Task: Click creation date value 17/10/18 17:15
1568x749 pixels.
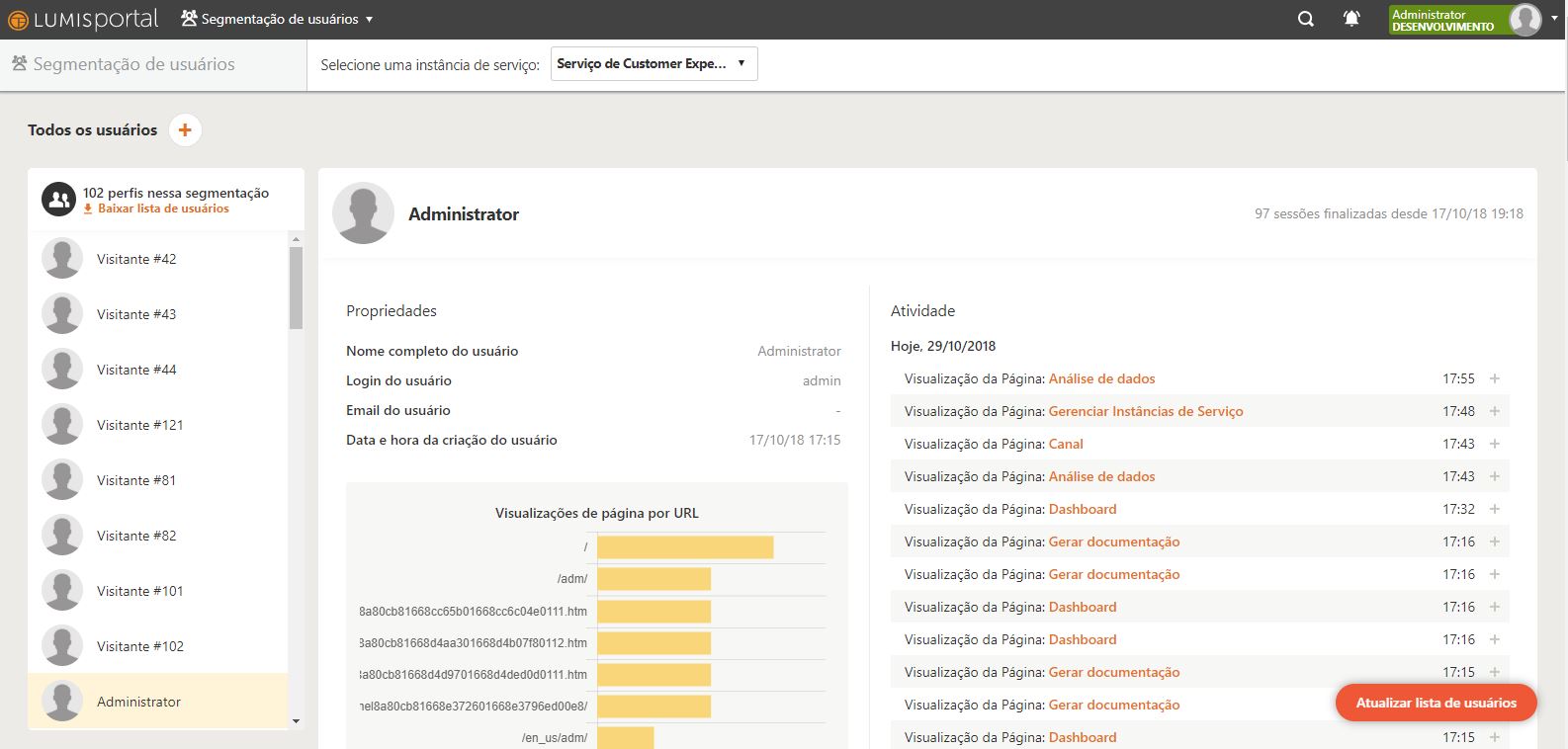Action: (795, 440)
